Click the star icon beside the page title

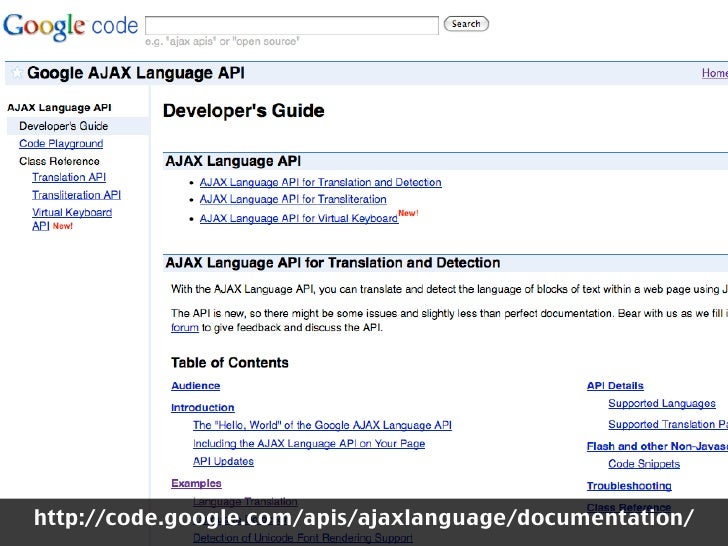pos(15,73)
